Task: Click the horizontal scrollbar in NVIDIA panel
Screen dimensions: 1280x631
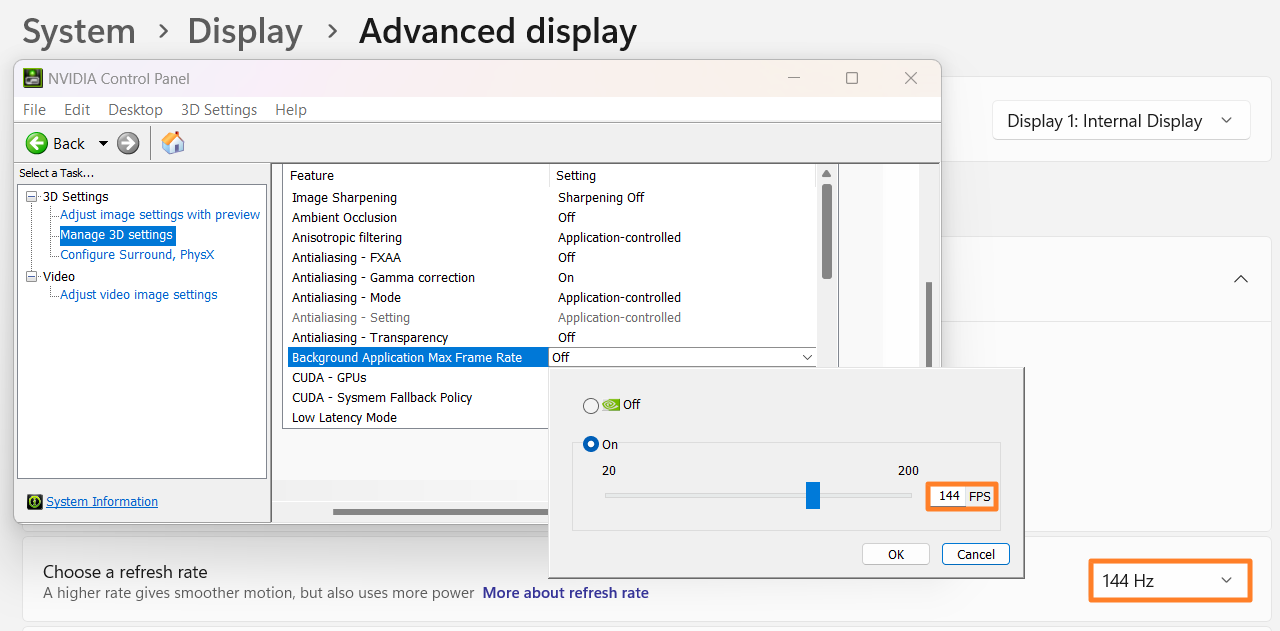Action: tap(441, 512)
